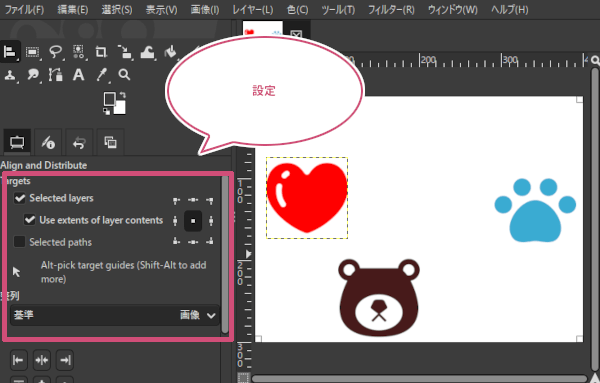Pick the blue paw print on canvas
Viewport: 600px width, 383px height.
point(535,210)
